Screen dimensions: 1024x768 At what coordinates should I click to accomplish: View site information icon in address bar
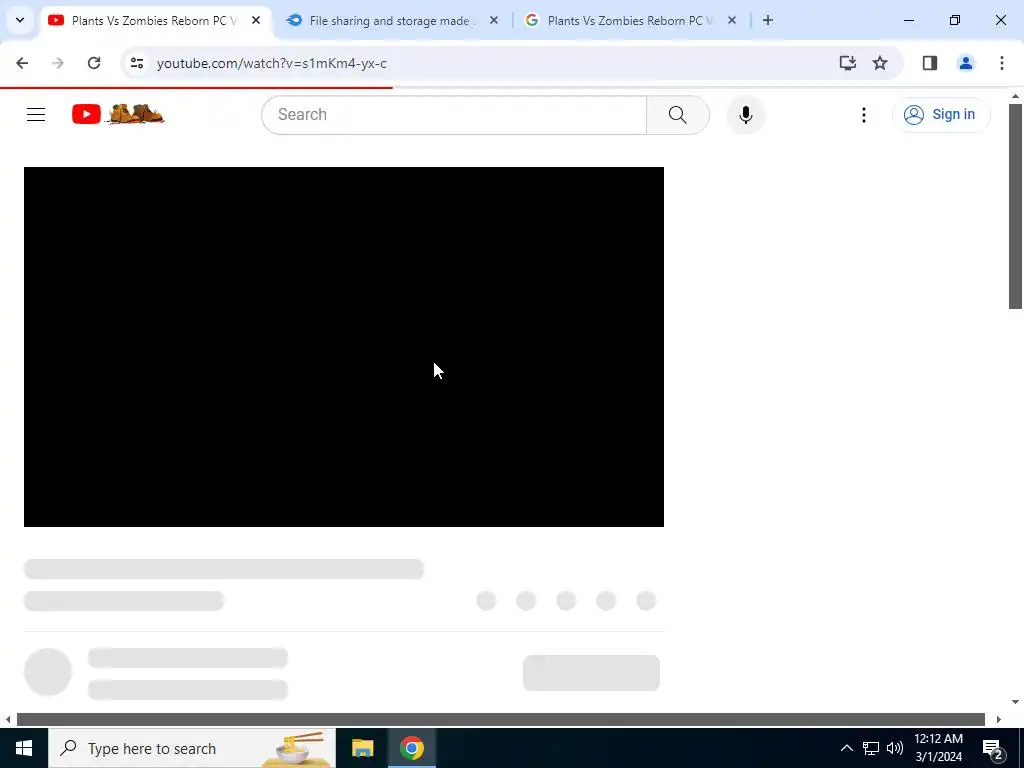coord(136,63)
